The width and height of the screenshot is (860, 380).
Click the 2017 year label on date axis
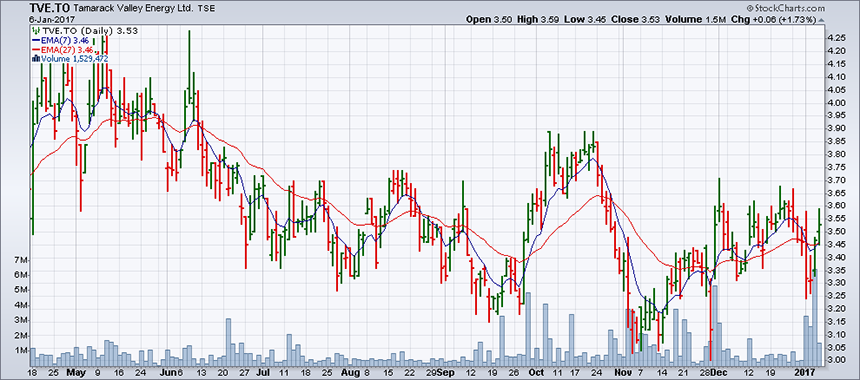[804, 372]
